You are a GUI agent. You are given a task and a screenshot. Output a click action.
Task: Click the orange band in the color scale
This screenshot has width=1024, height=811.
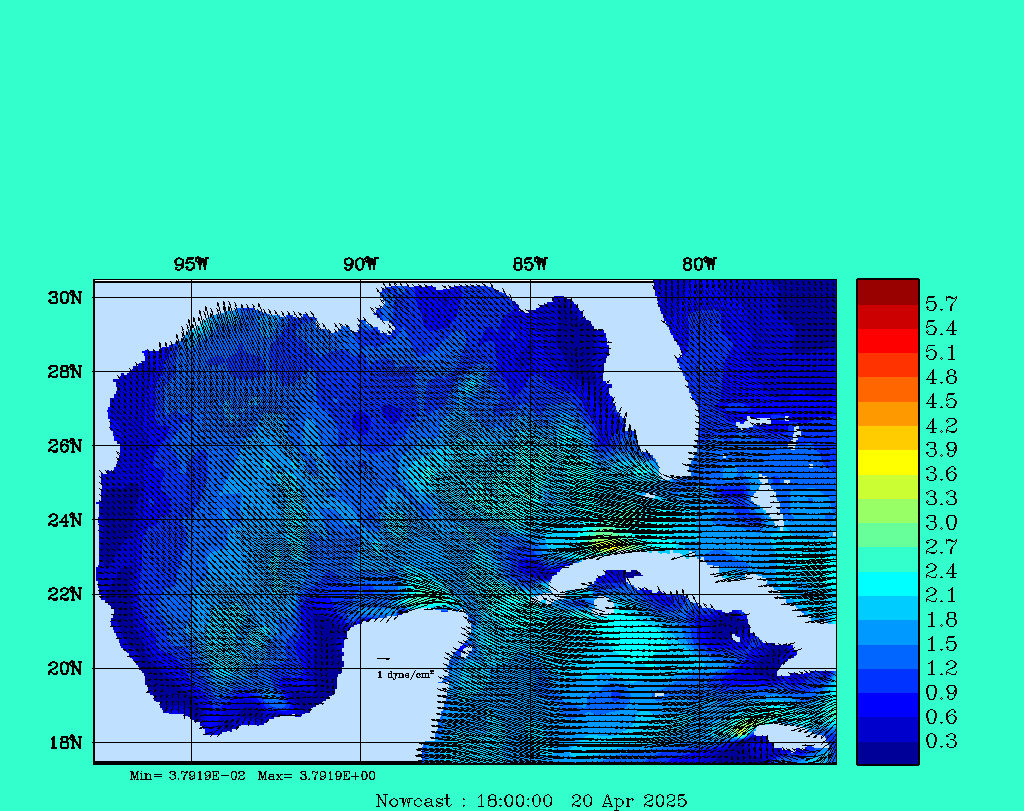(887, 413)
